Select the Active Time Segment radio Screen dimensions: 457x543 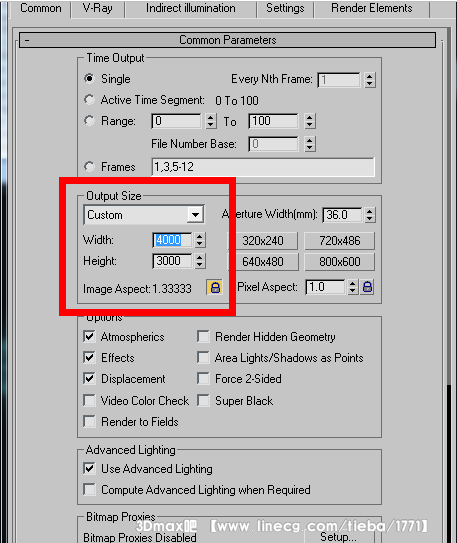(x=89, y=100)
